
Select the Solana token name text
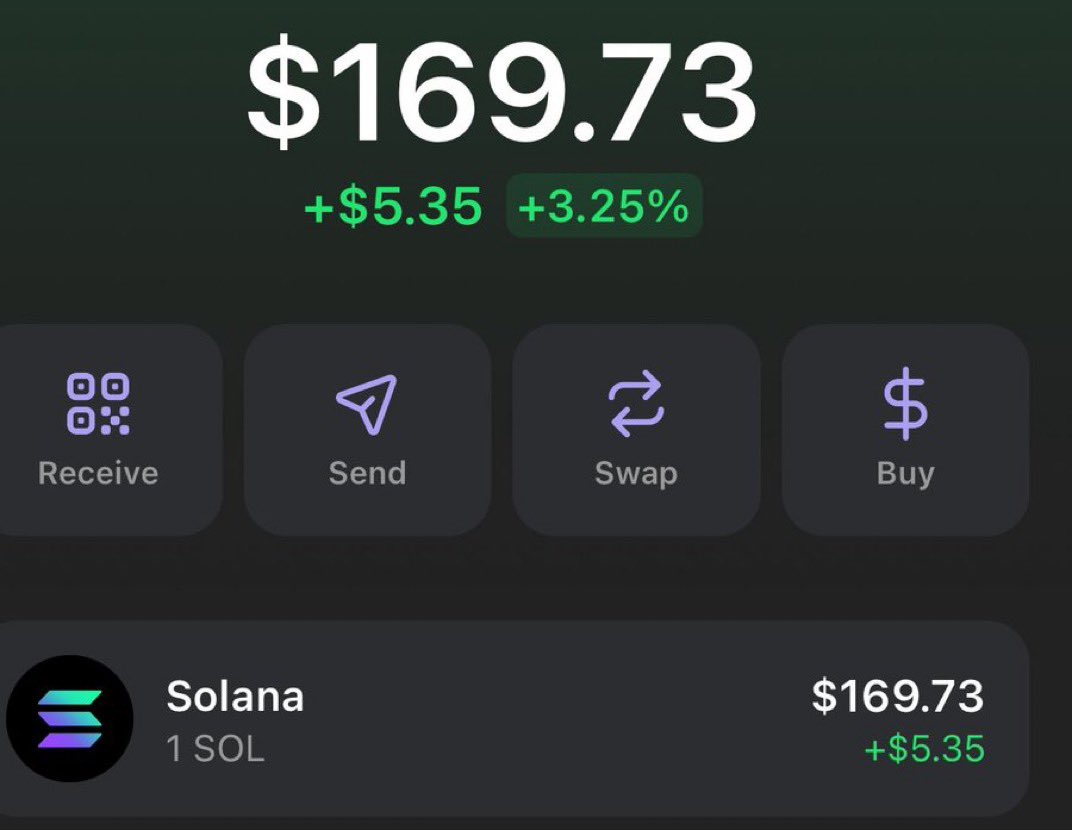[x=235, y=697]
